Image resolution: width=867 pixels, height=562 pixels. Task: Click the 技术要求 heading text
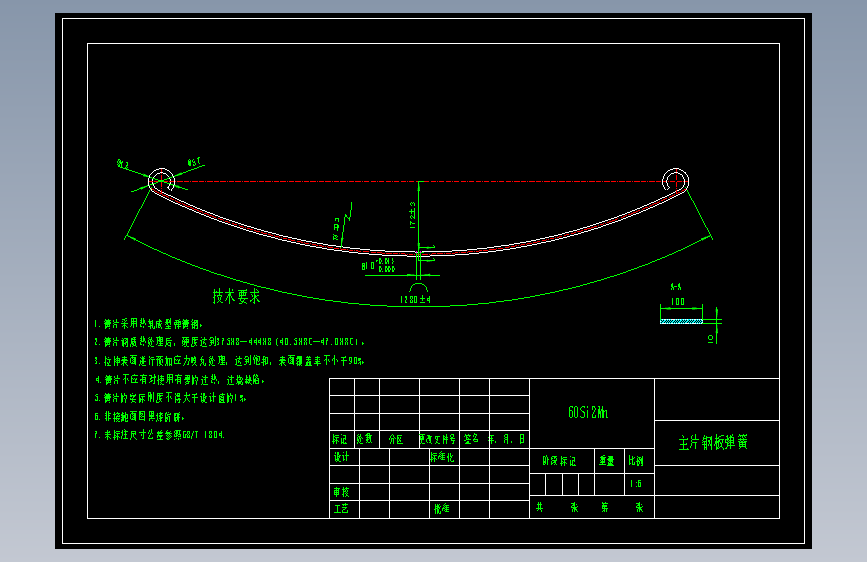pyautogui.click(x=236, y=296)
